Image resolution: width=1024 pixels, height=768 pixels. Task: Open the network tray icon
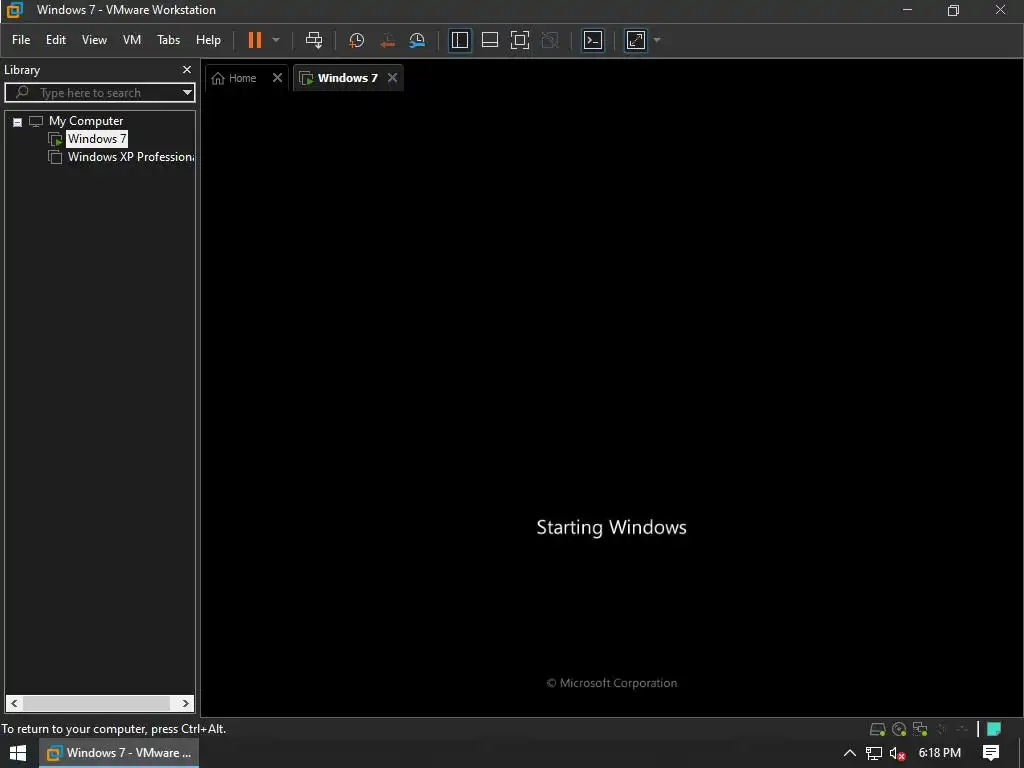click(874, 753)
